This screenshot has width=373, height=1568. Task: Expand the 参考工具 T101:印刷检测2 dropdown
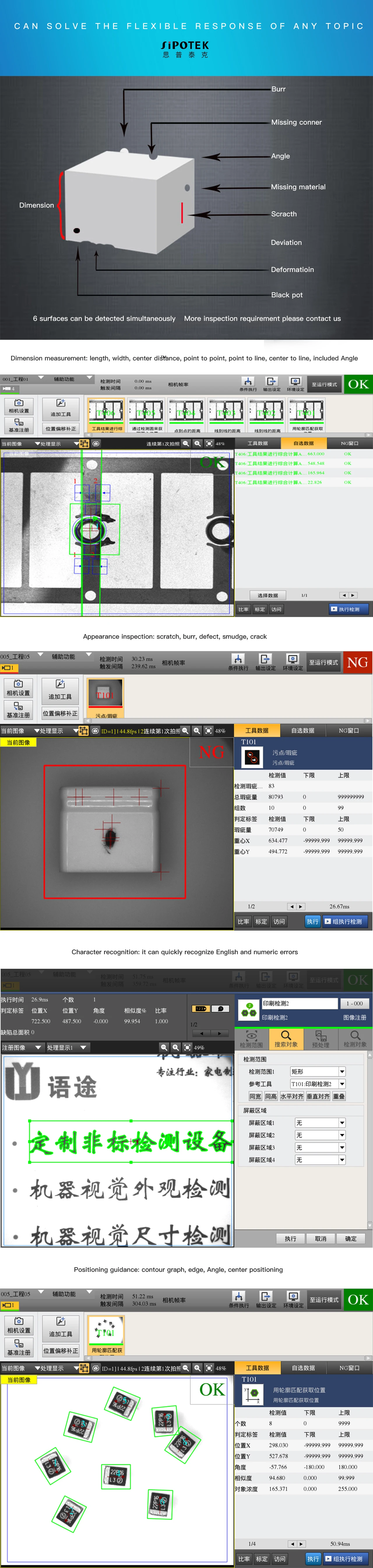342,1084
